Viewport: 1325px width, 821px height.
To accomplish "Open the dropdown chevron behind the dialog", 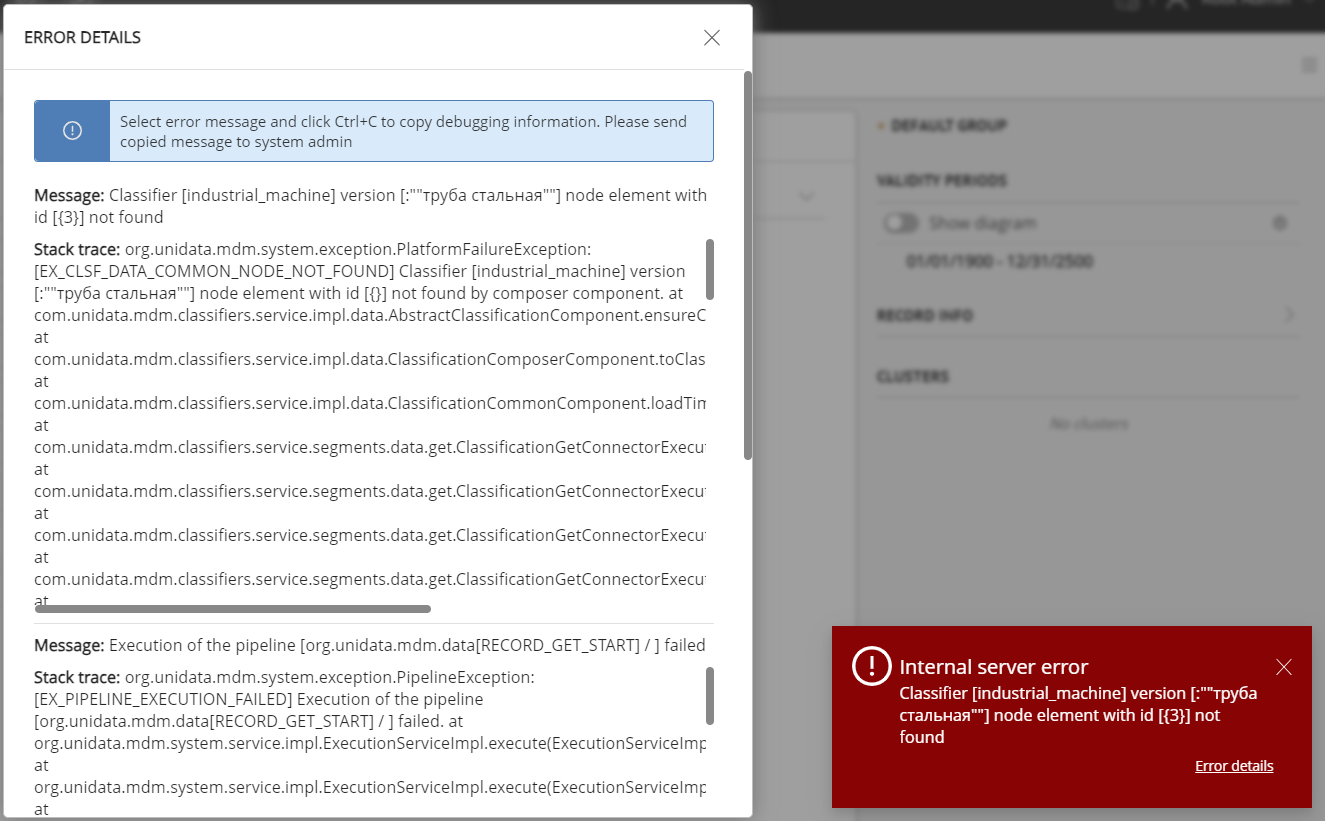I will pos(806,197).
